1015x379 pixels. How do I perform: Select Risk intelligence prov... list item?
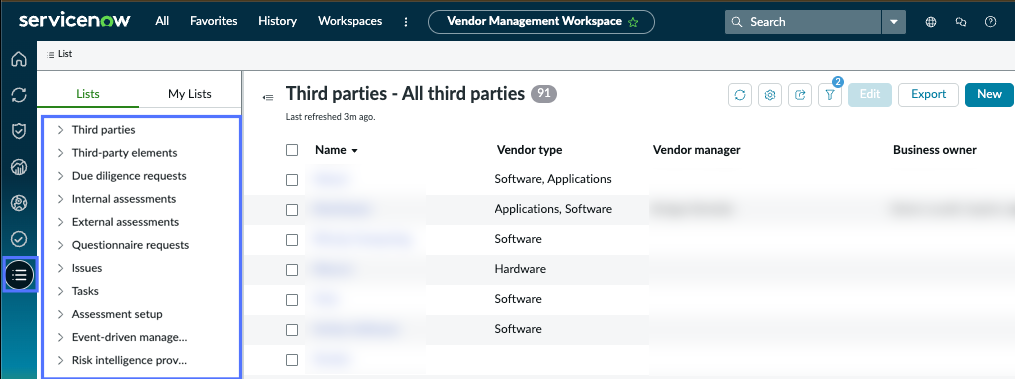point(129,360)
